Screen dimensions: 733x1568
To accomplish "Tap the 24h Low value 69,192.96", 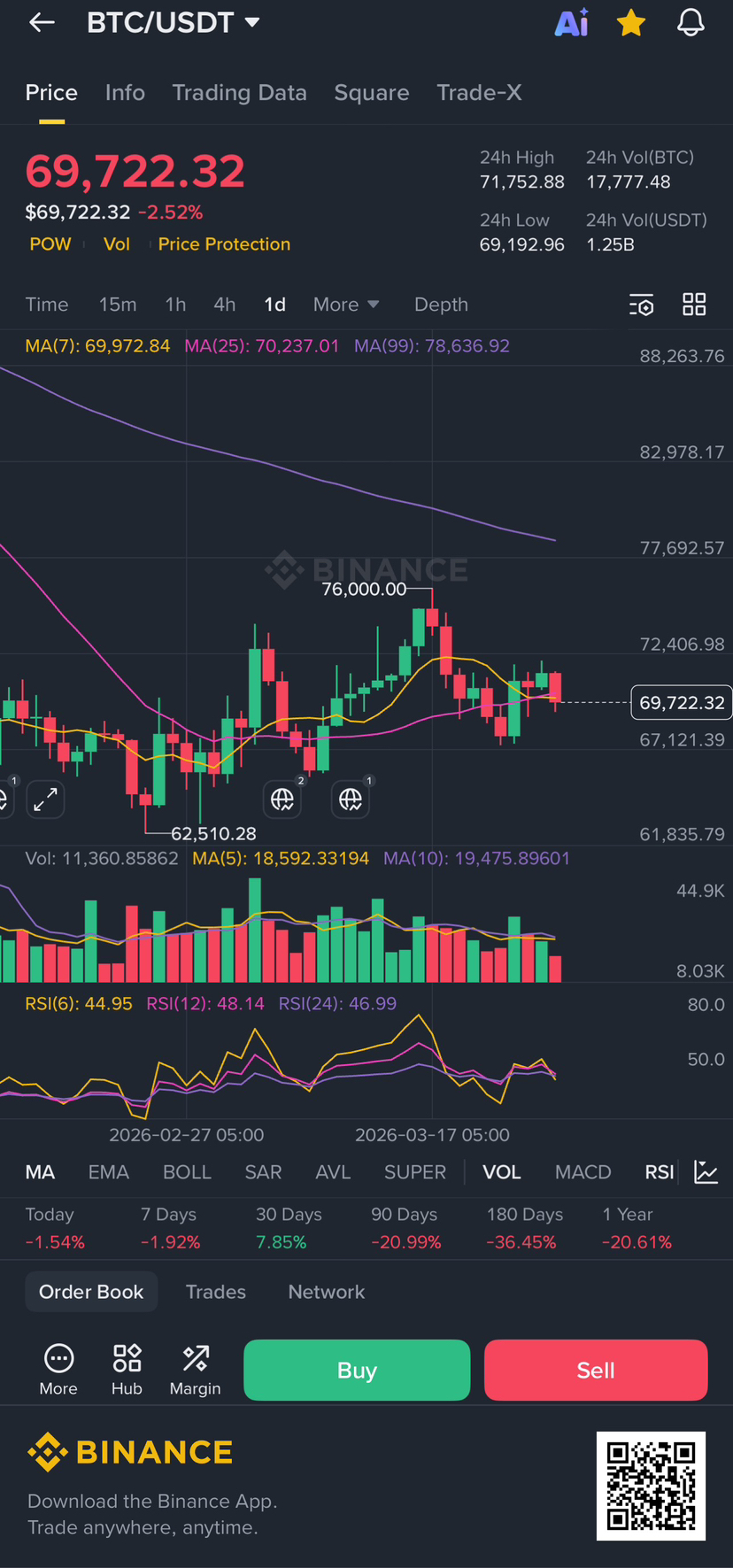I will coord(522,245).
